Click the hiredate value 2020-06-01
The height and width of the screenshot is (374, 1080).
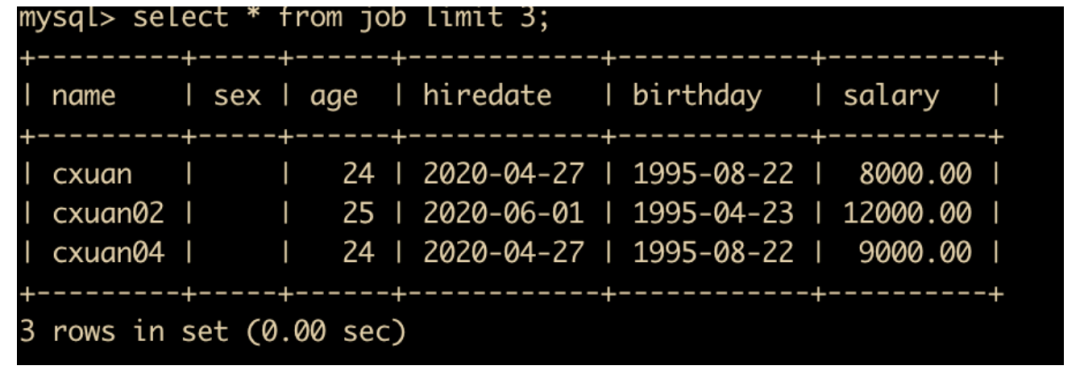[503, 214]
